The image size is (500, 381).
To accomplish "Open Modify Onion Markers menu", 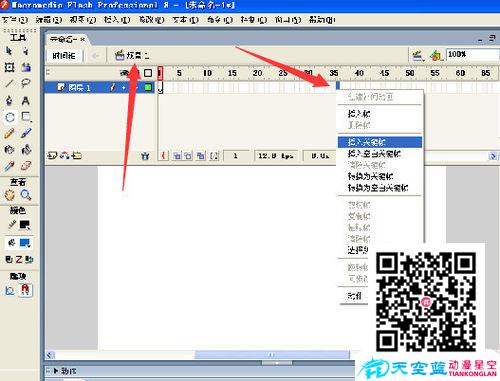I will click(214, 156).
